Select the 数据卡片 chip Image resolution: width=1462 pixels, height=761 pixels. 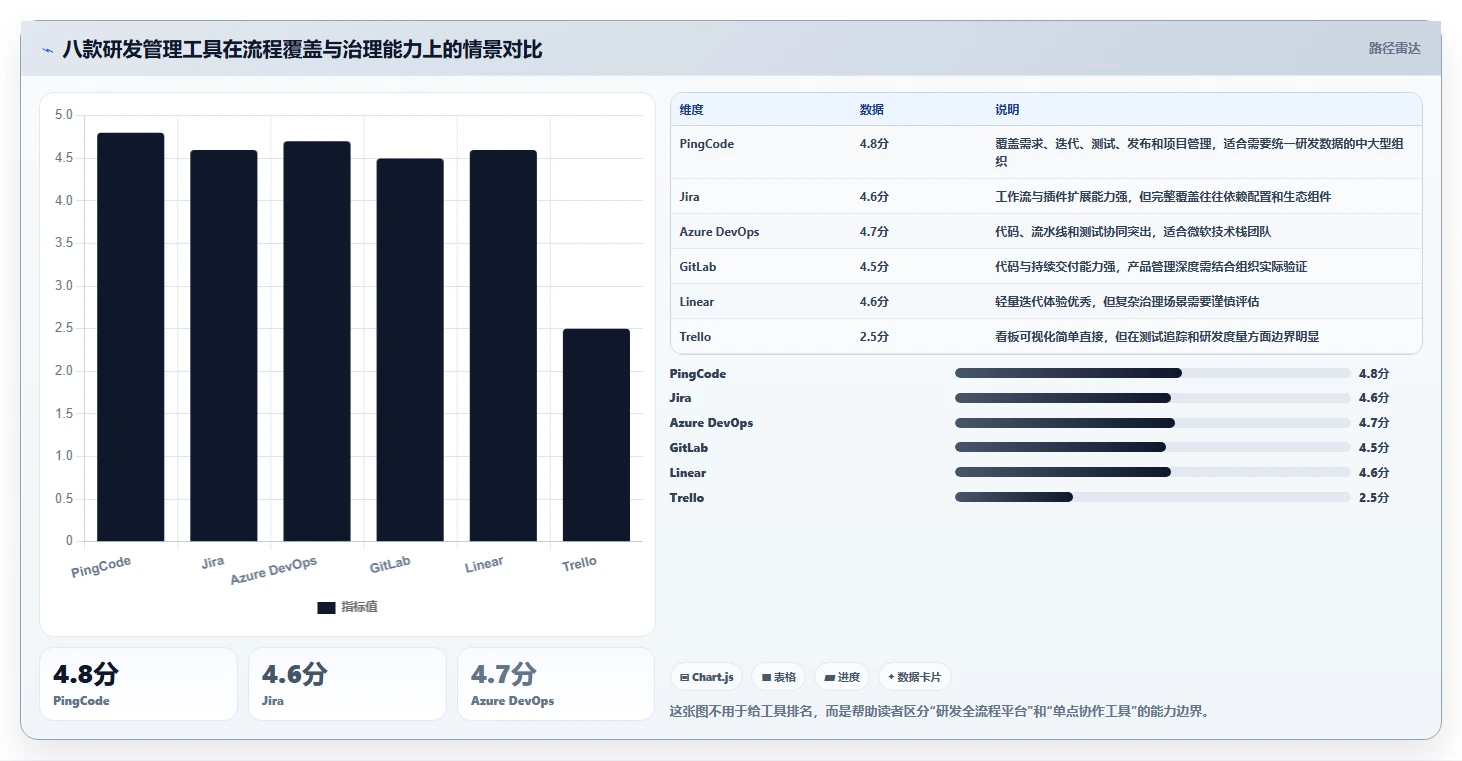[x=914, y=677]
